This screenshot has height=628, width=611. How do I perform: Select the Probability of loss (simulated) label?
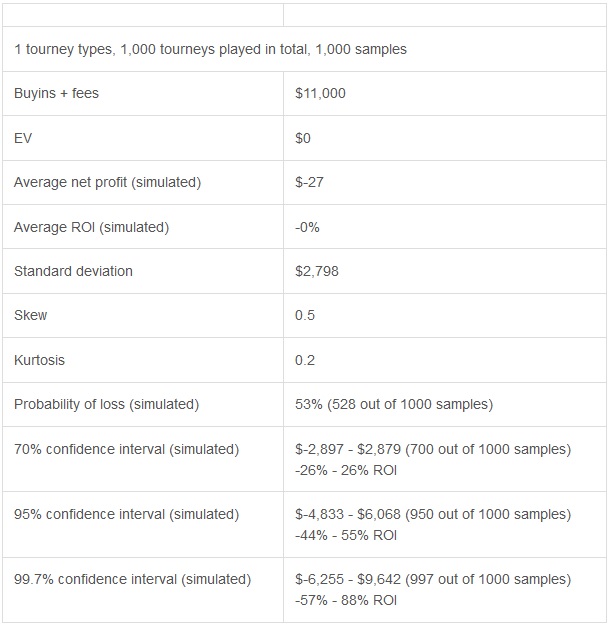click(107, 404)
